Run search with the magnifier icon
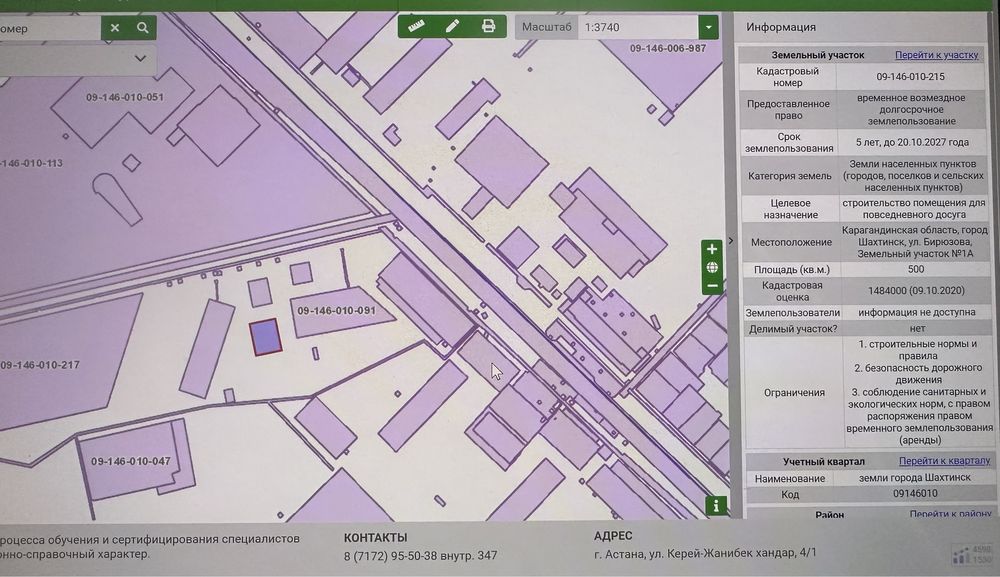Viewport: 1000px width, 577px height. pos(143,27)
